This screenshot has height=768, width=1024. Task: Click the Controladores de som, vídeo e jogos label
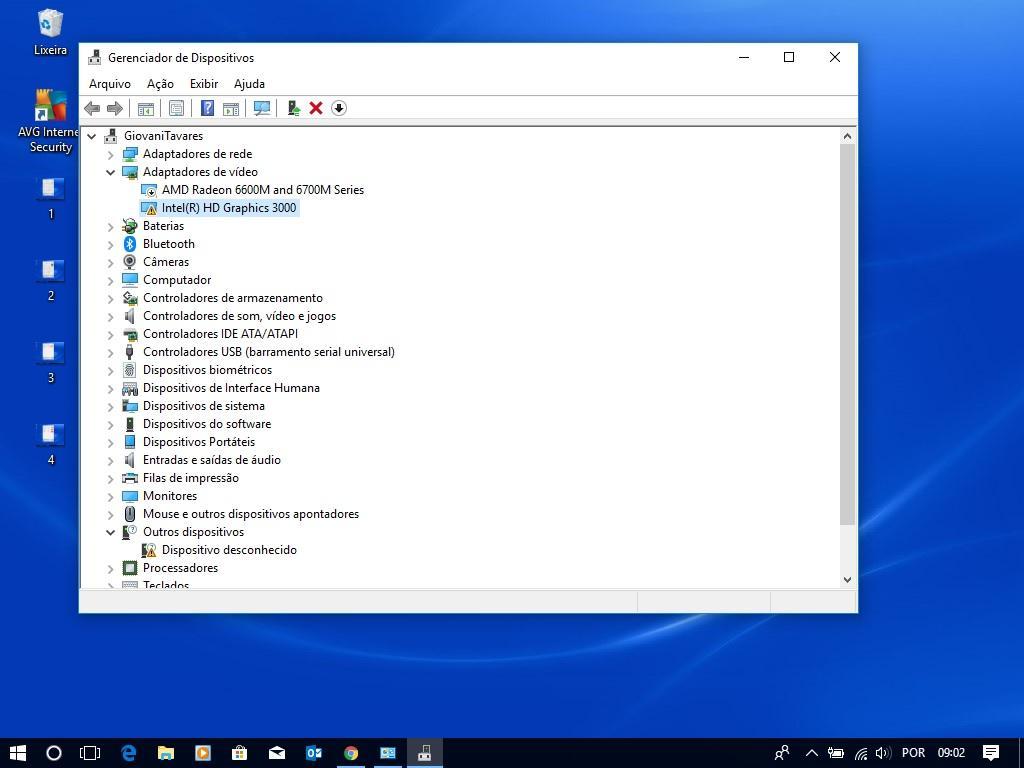[239, 316]
